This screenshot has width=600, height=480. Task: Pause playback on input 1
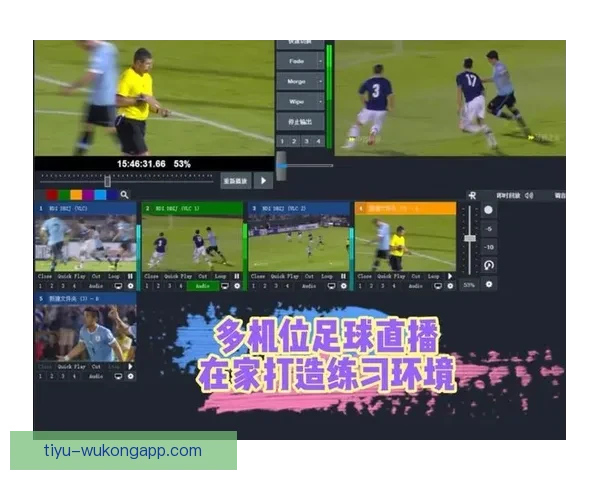click(x=130, y=275)
